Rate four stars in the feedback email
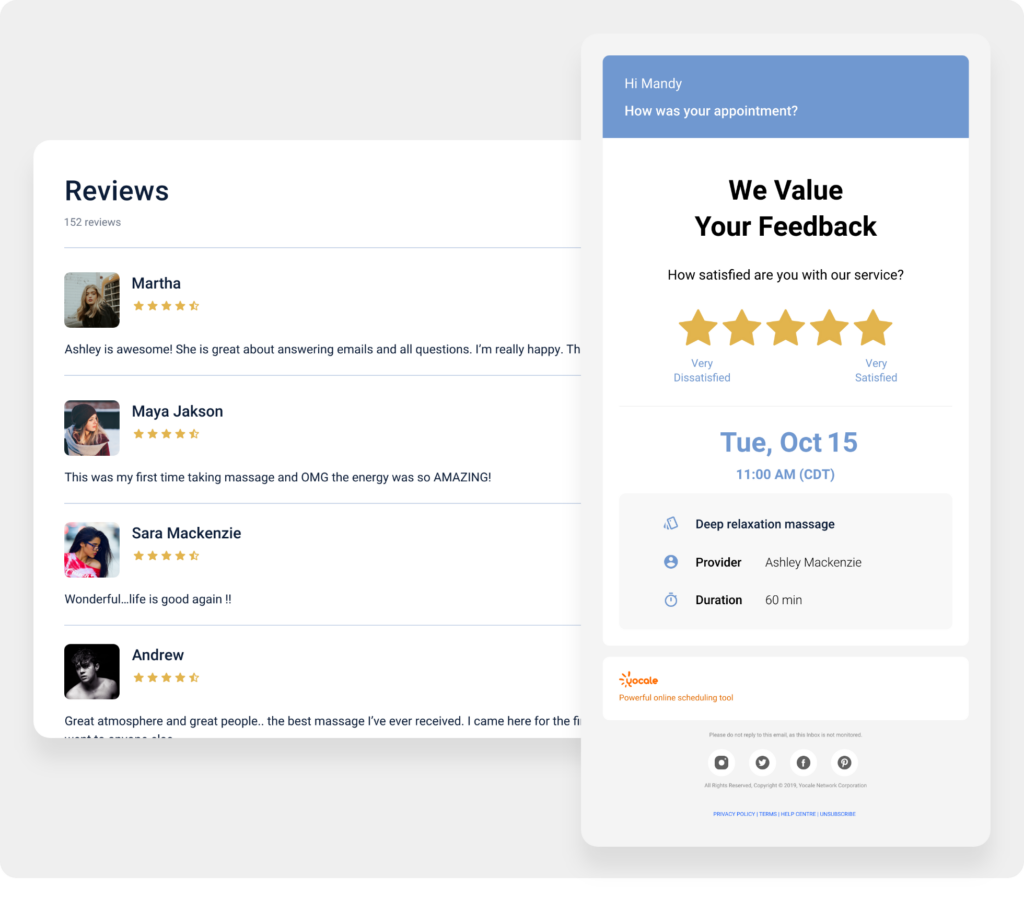 (829, 327)
